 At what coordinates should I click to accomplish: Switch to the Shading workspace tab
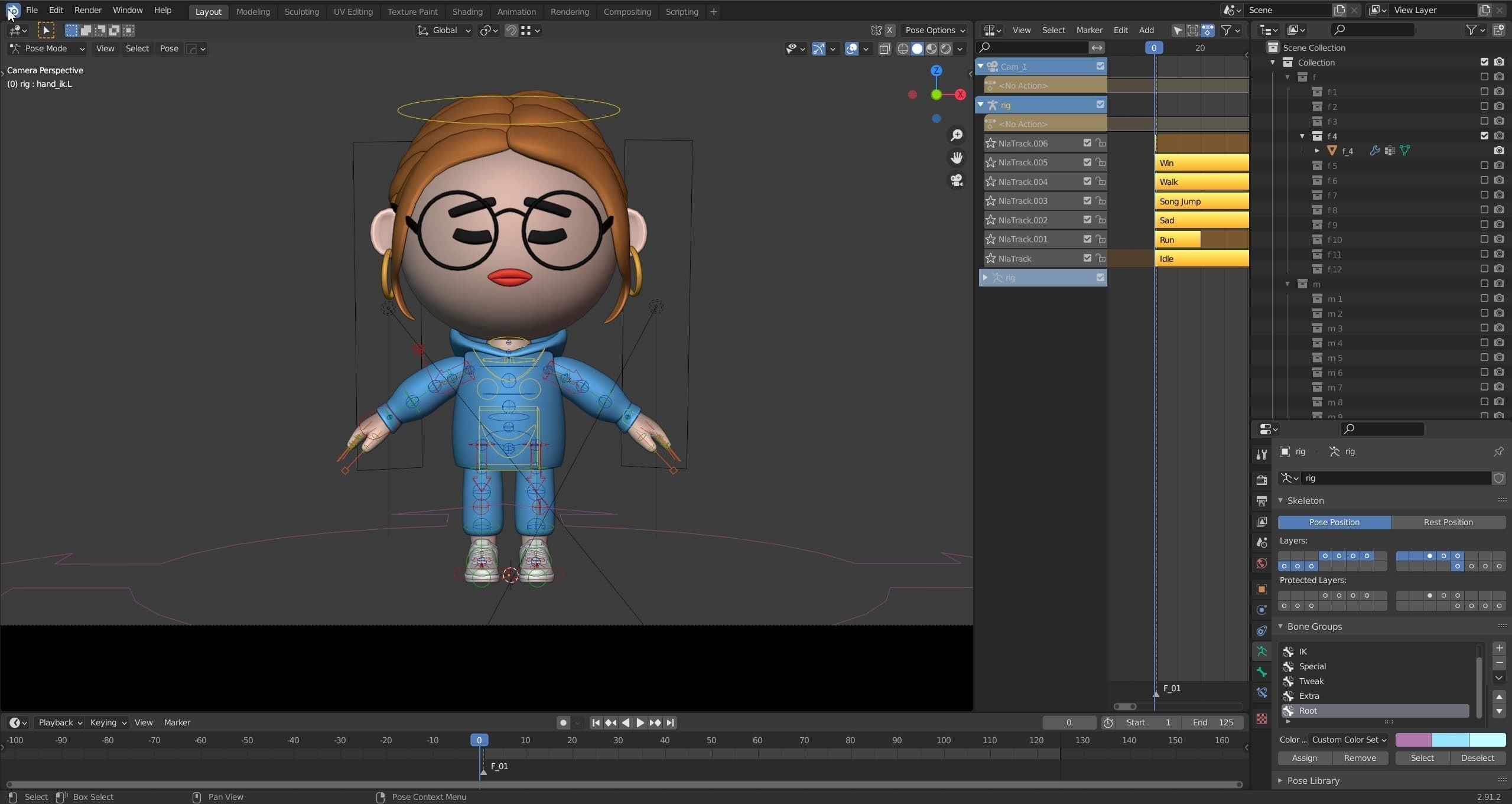click(x=467, y=11)
